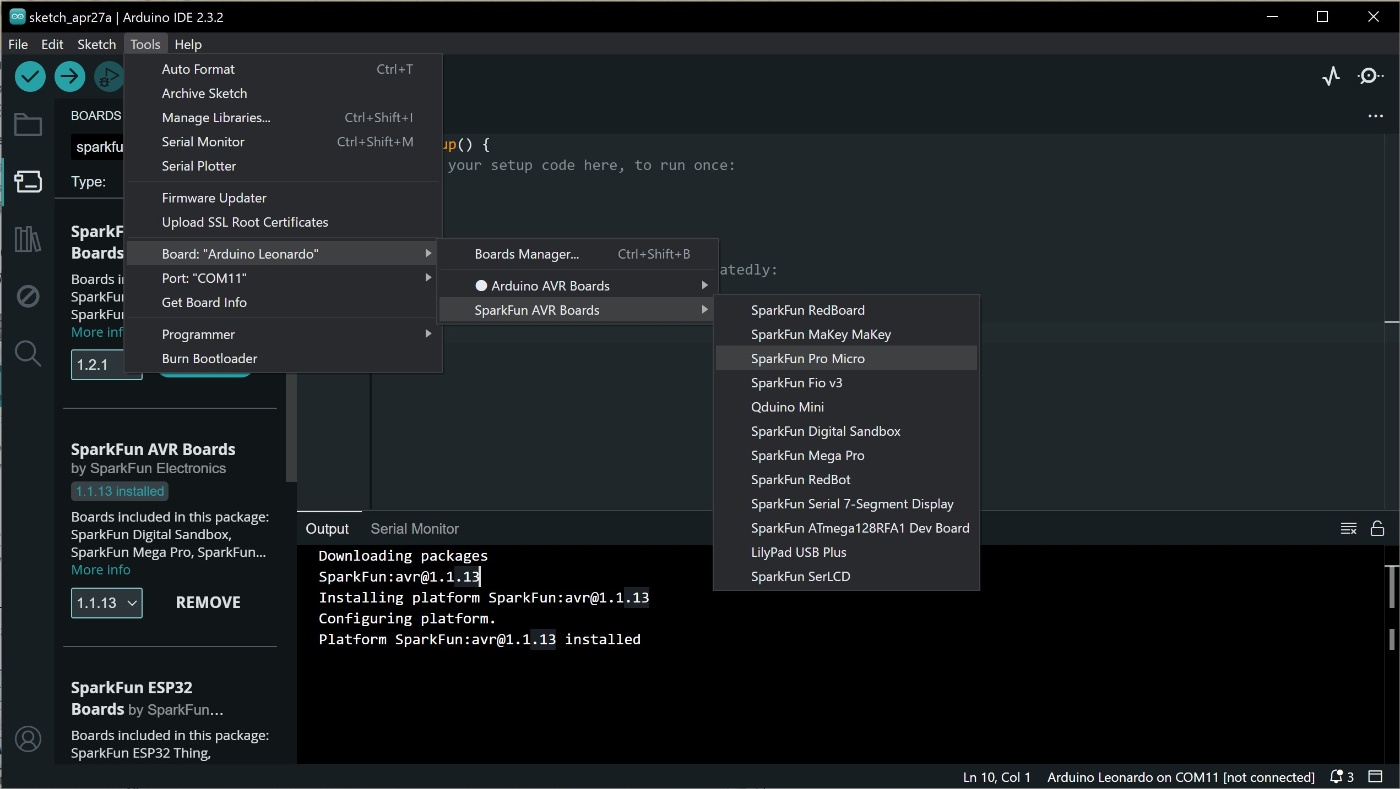
Task: Open Boards Manager... from submenu
Action: click(x=577, y=254)
